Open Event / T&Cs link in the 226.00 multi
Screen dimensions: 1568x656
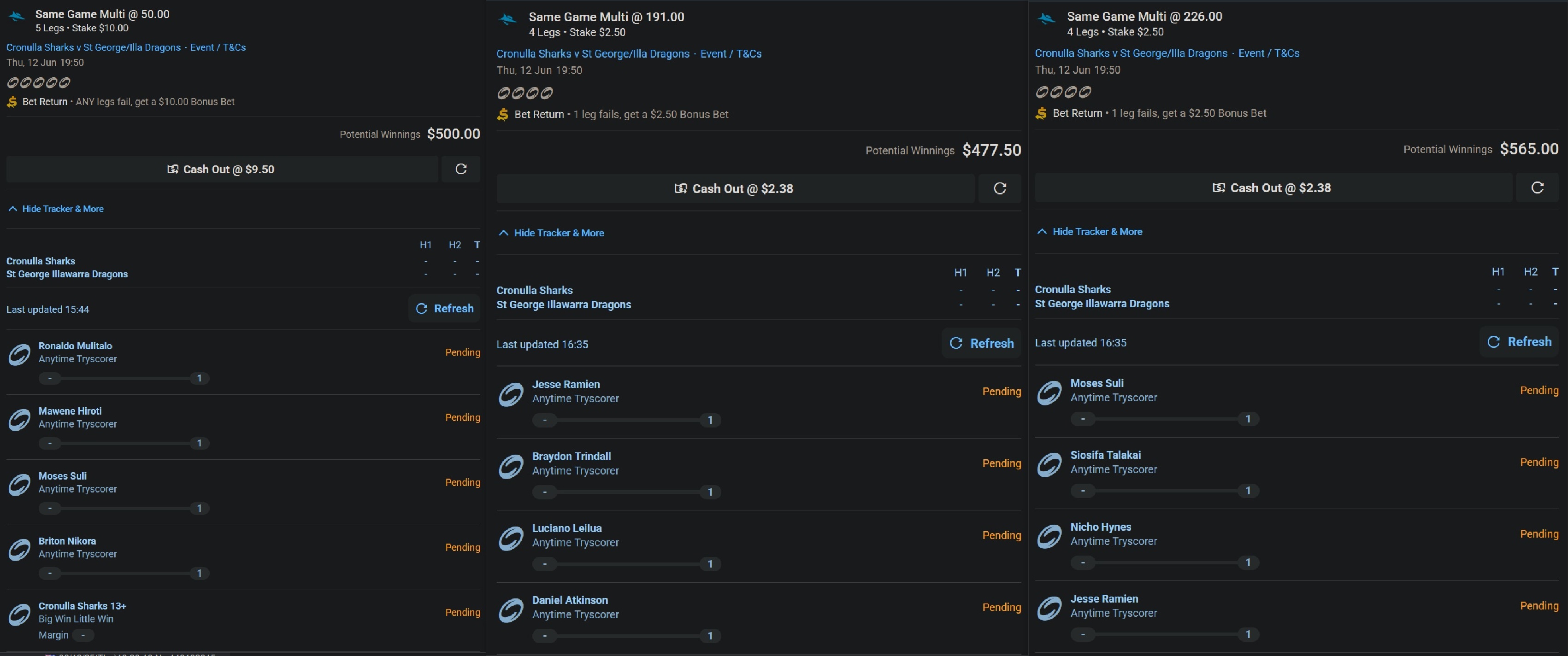pyautogui.click(x=1268, y=53)
